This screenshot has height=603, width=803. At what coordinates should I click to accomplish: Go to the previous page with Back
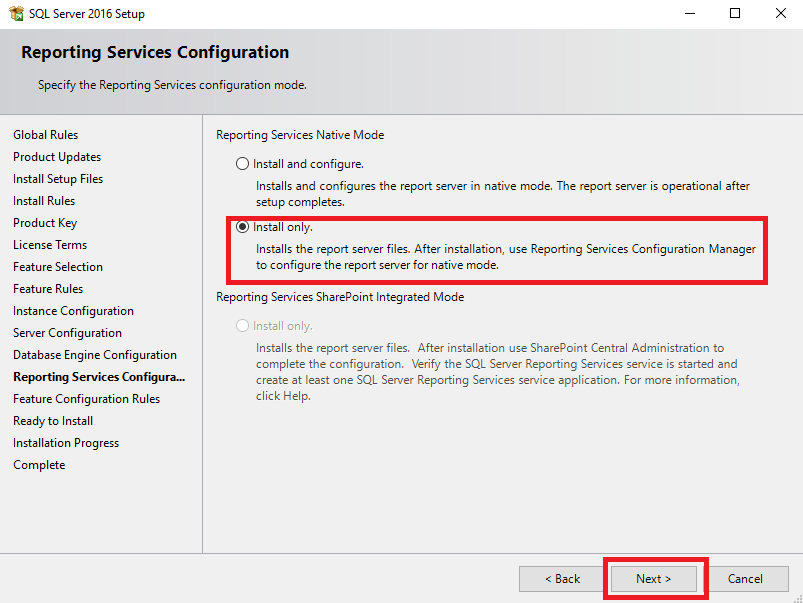click(562, 578)
